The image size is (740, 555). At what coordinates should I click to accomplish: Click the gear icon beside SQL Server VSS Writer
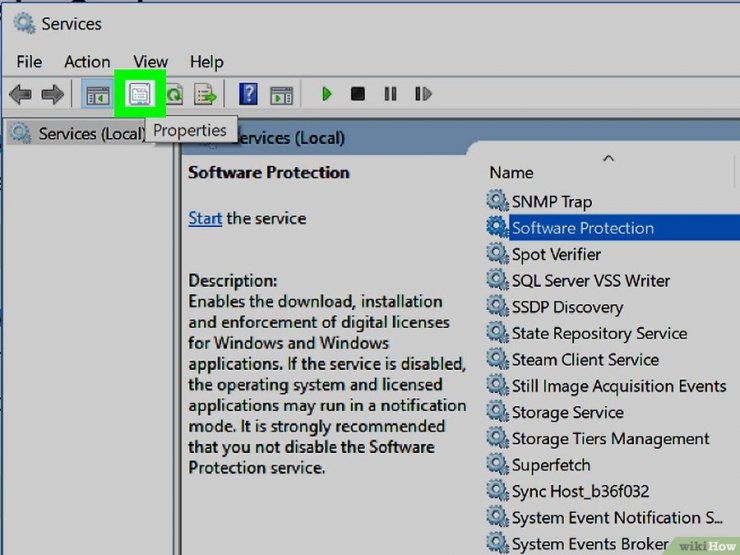point(497,280)
